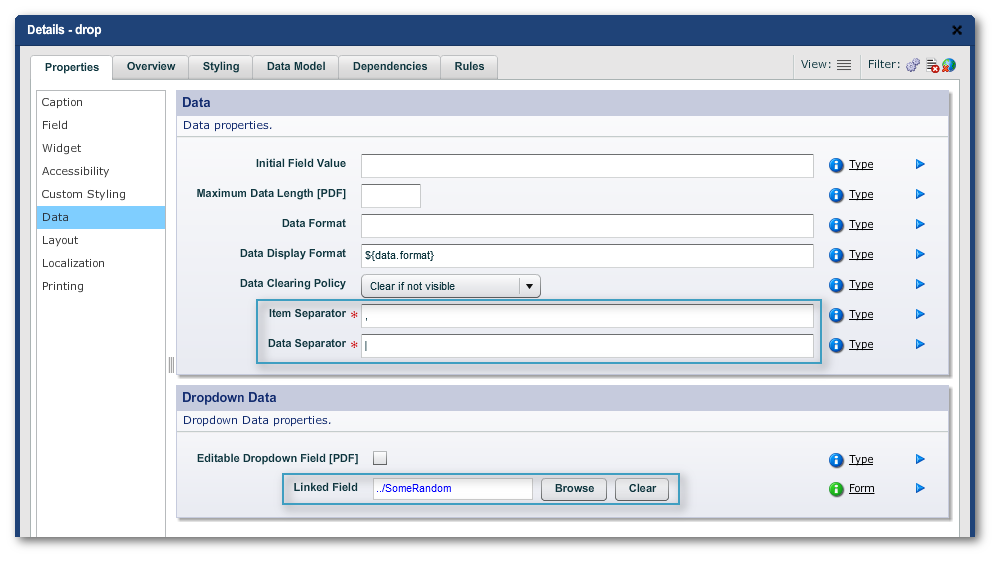Click Clear button for Linked Field
This screenshot has height=563, width=994.
click(642, 489)
